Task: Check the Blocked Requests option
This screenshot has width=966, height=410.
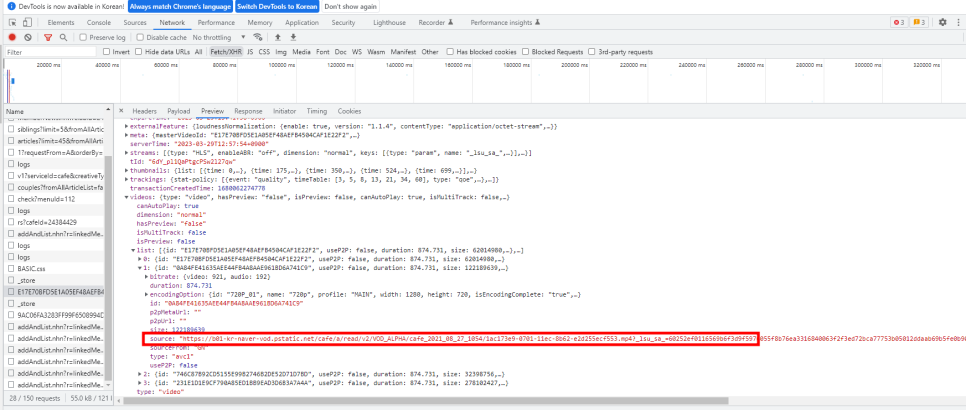Action: tap(526, 52)
